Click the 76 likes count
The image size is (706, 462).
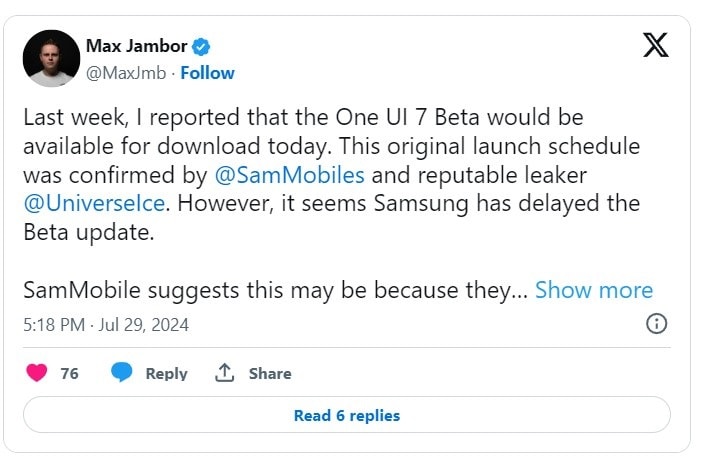pos(69,373)
